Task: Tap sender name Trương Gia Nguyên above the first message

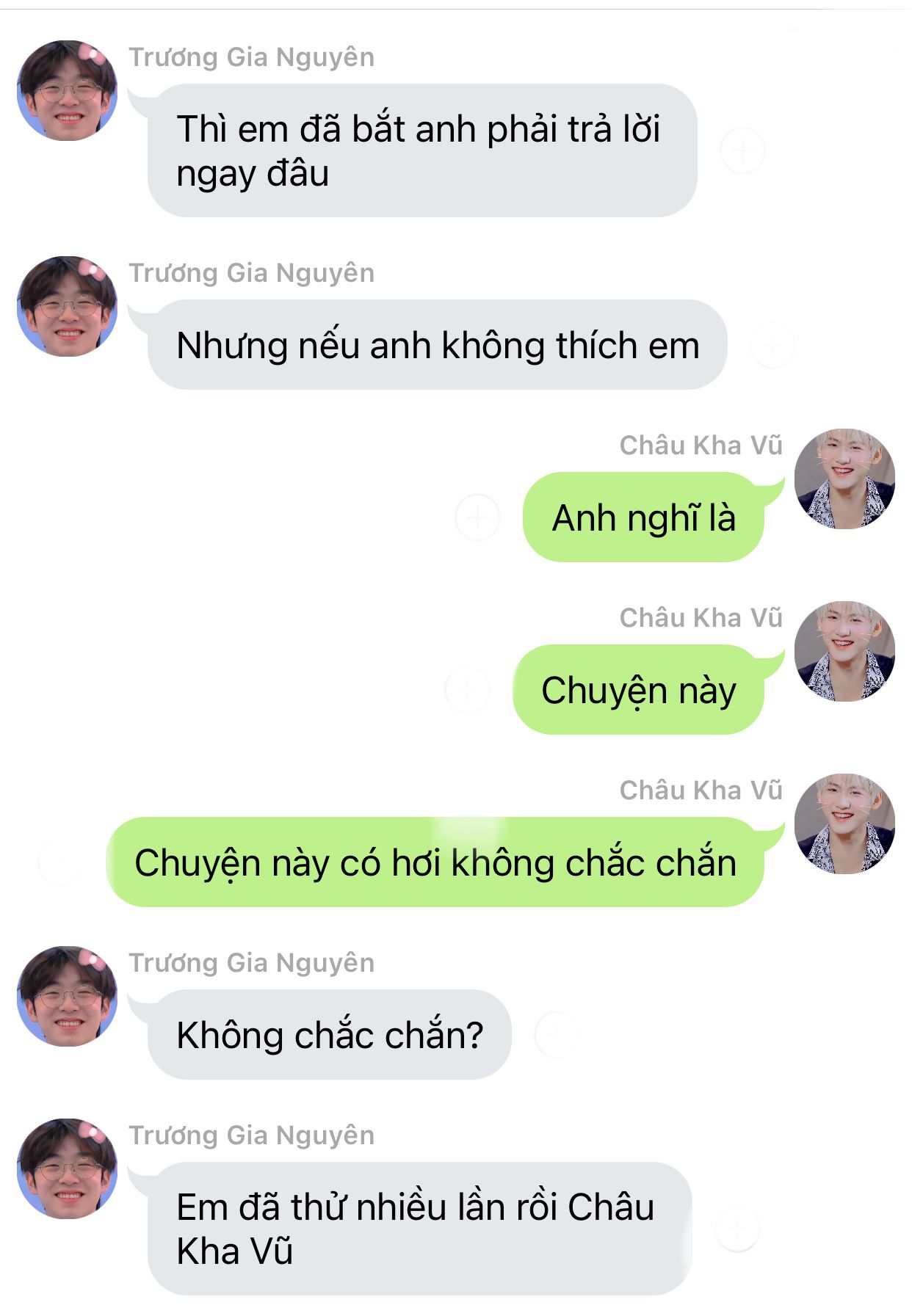Action: [252, 57]
